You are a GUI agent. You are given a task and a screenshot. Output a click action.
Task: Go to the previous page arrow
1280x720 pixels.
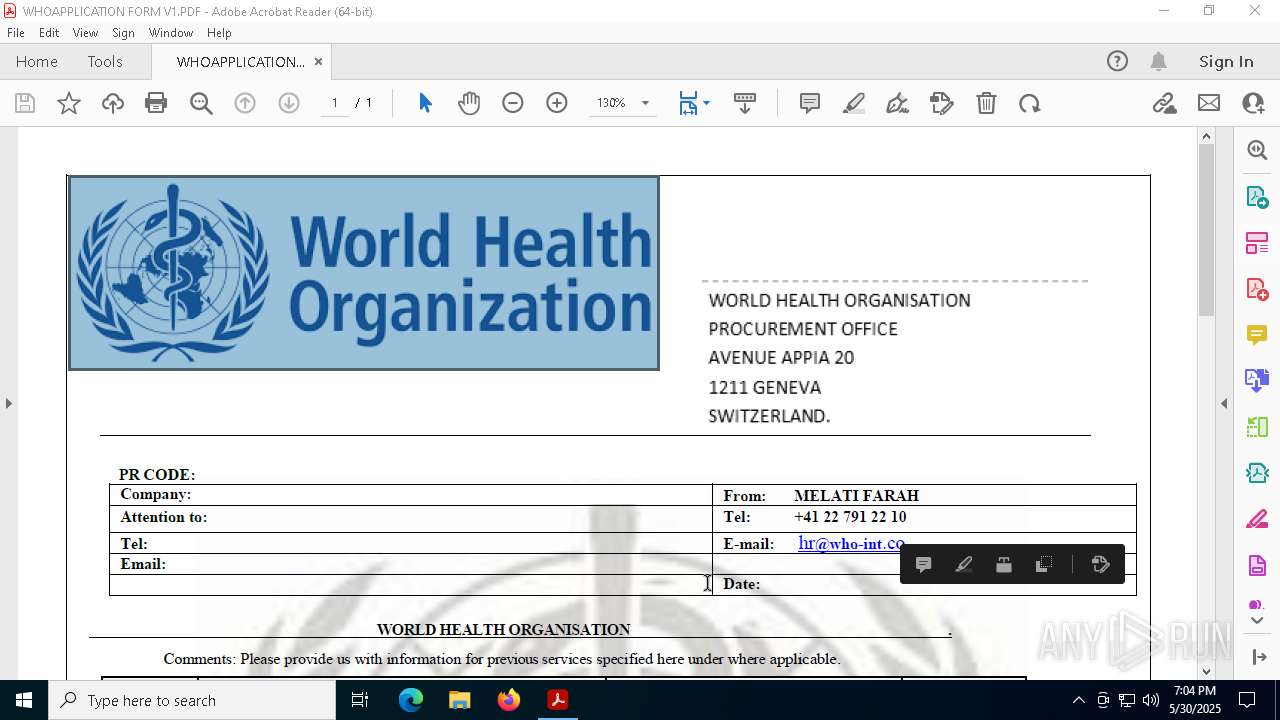[x=245, y=103]
